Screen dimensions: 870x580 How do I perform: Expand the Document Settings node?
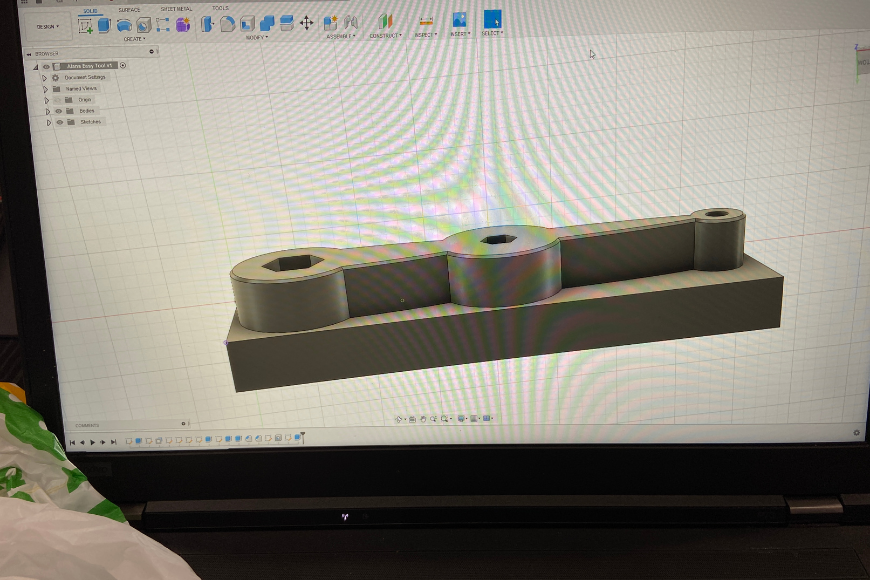point(44,78)
